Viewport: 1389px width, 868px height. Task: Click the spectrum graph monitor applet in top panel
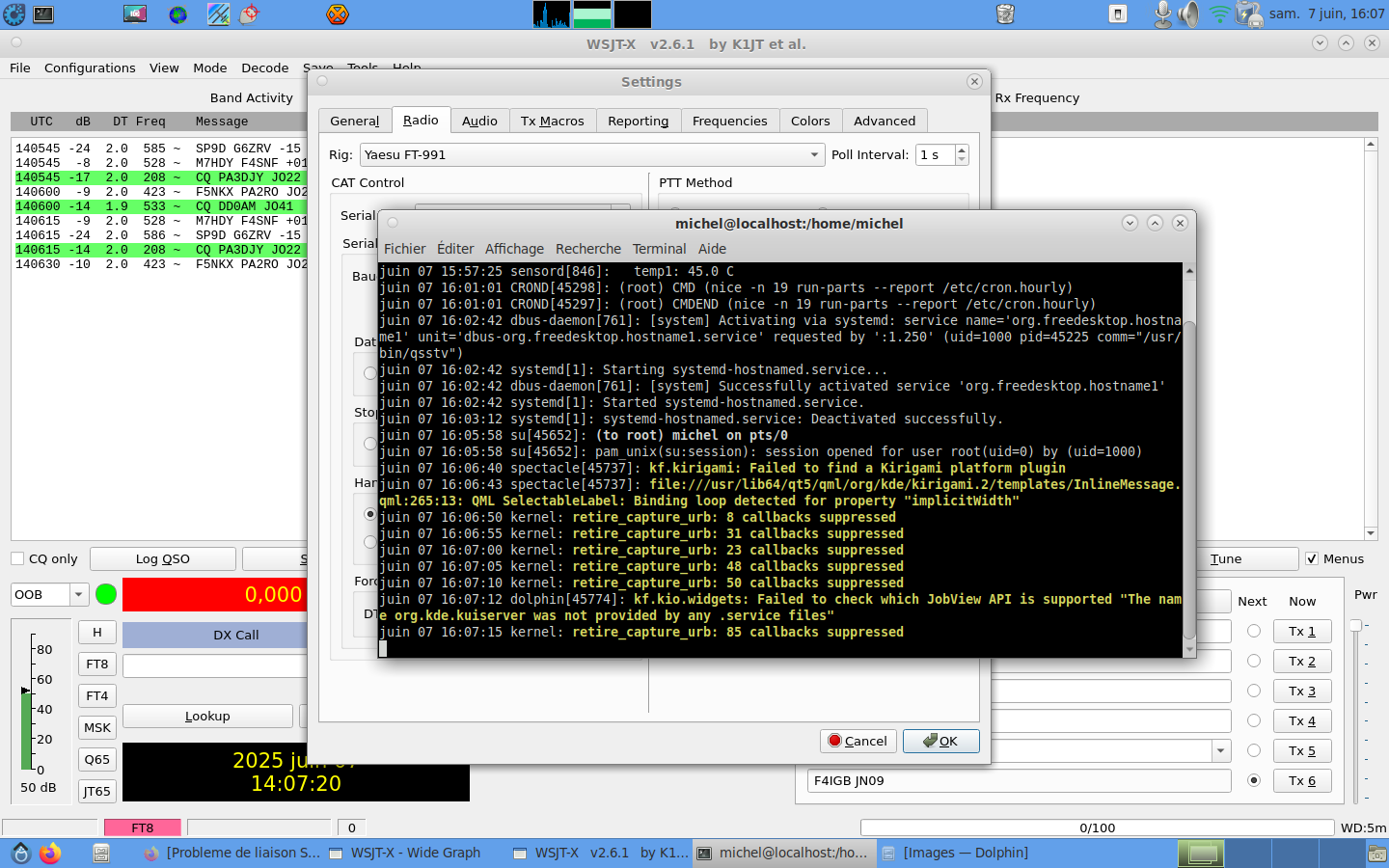tap(552, 14)
